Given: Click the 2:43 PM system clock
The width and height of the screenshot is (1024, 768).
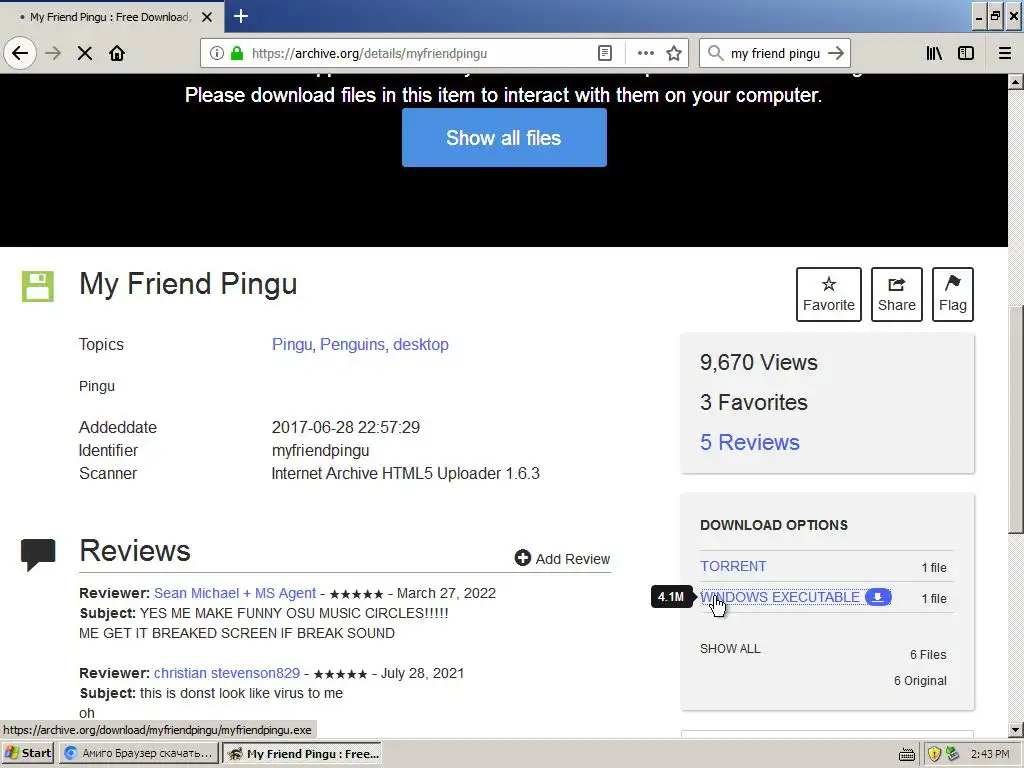Looking at the screenshot, I should click(x=990, y=754).
